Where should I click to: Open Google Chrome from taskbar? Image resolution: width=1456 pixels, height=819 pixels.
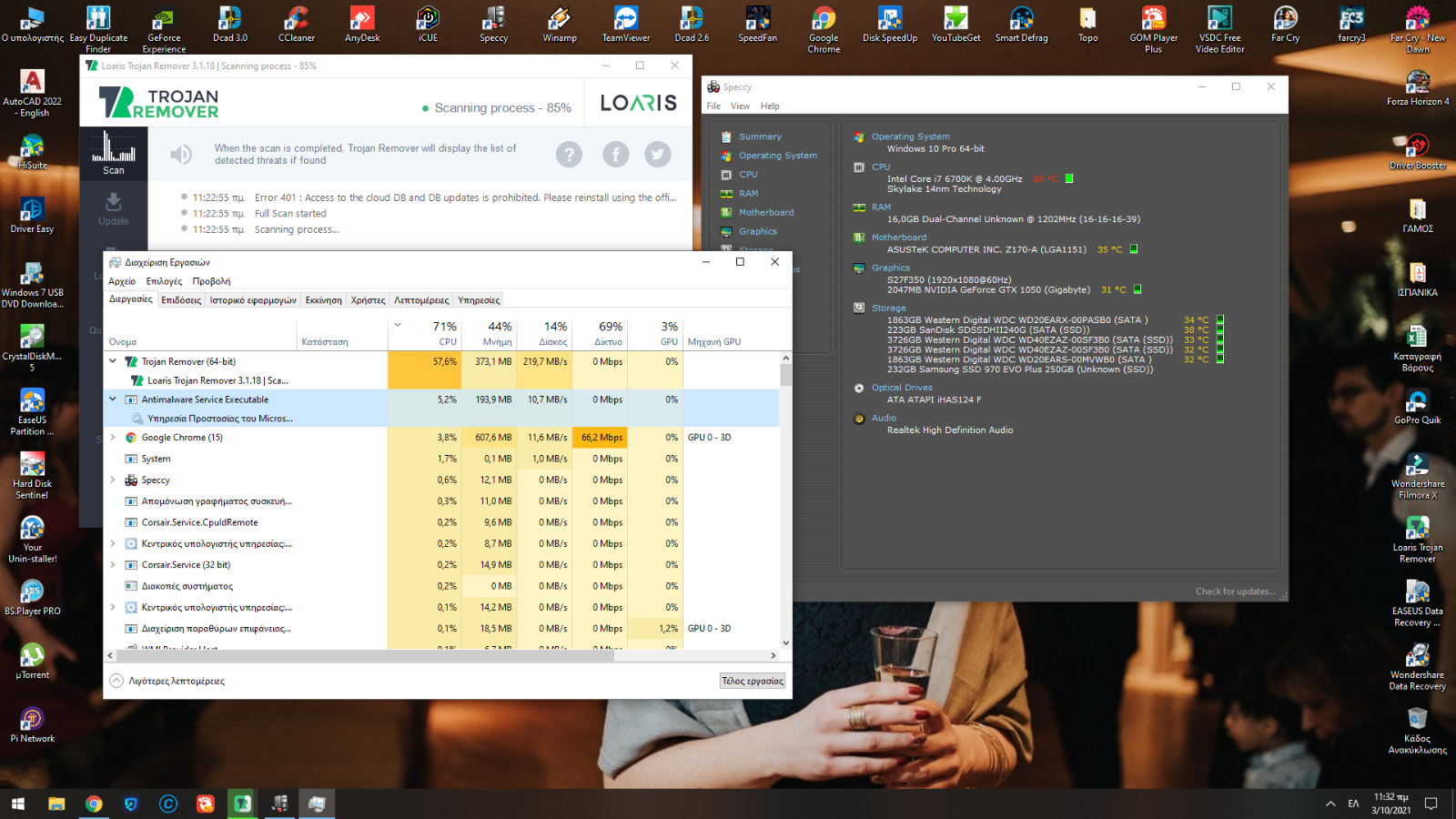pos(94,804)
